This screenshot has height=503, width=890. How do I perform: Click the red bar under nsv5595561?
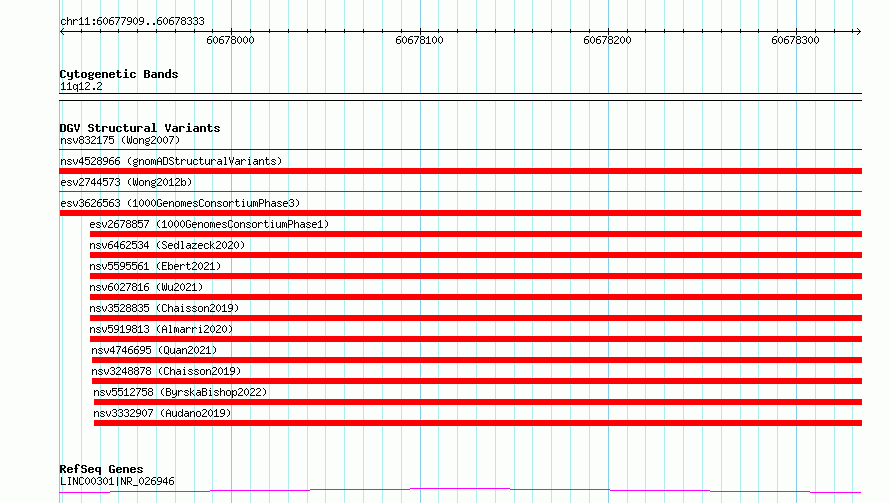click(x=476, y=276)
